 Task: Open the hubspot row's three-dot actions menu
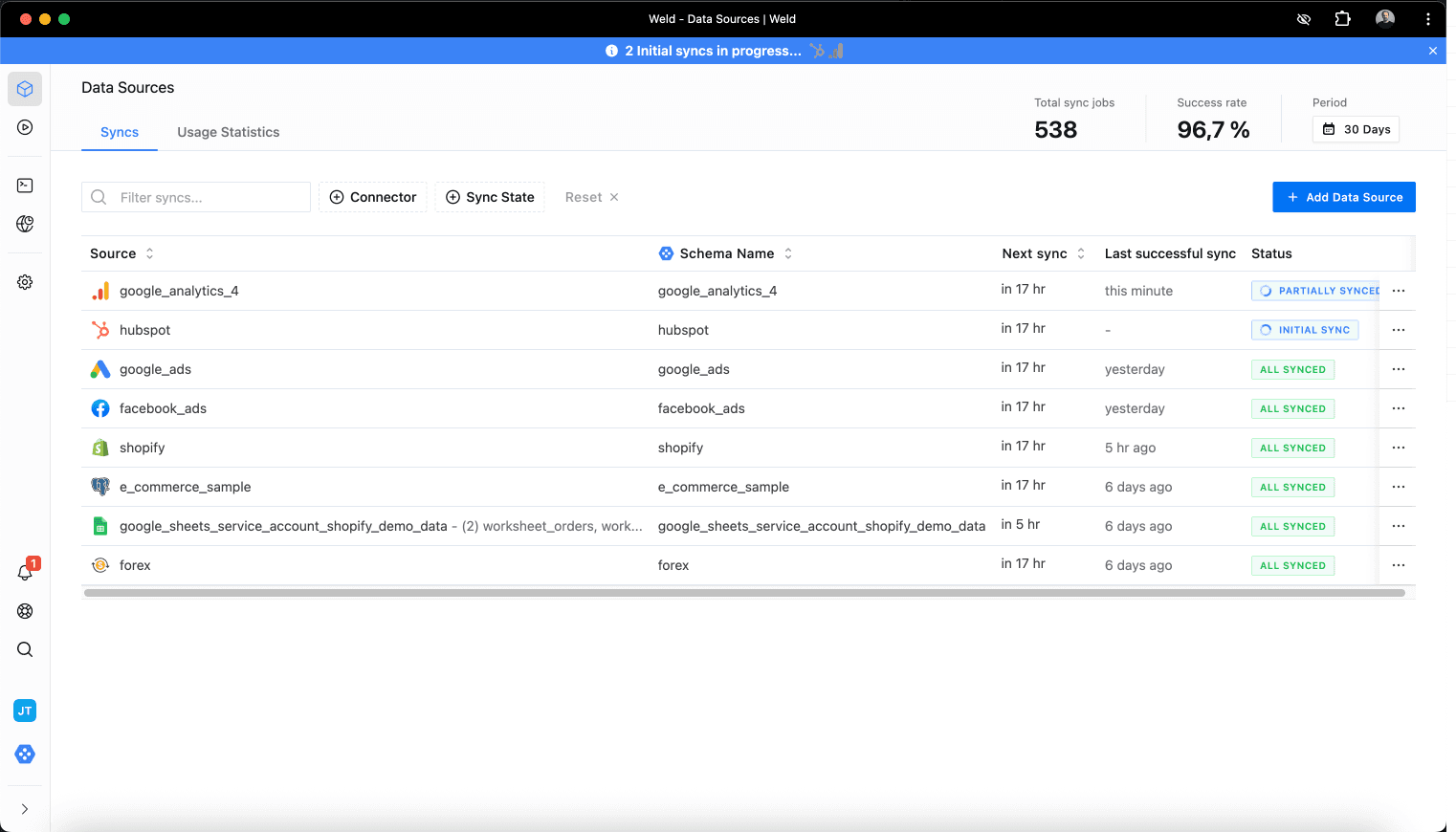[1398, 329]
